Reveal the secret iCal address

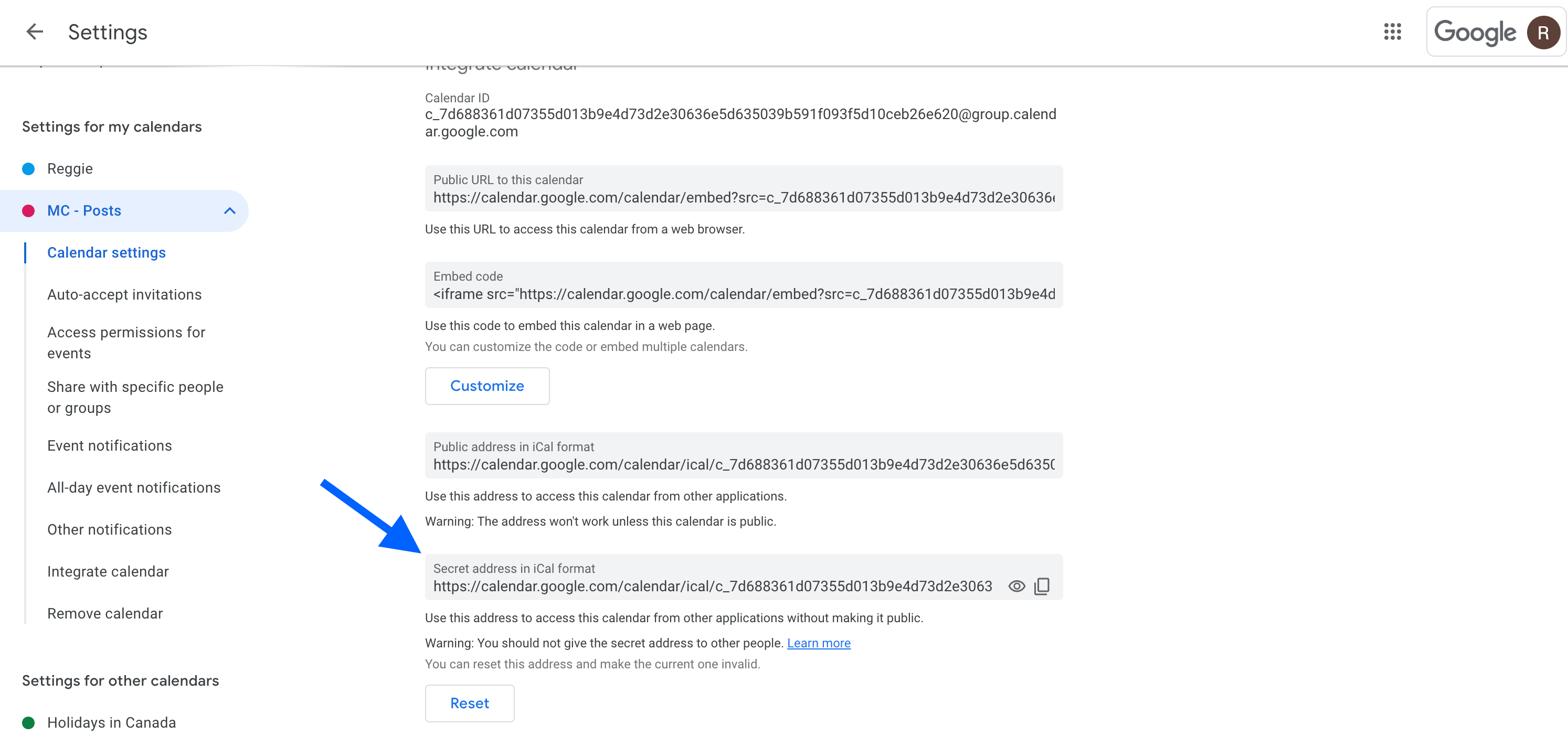point(1016,586)
